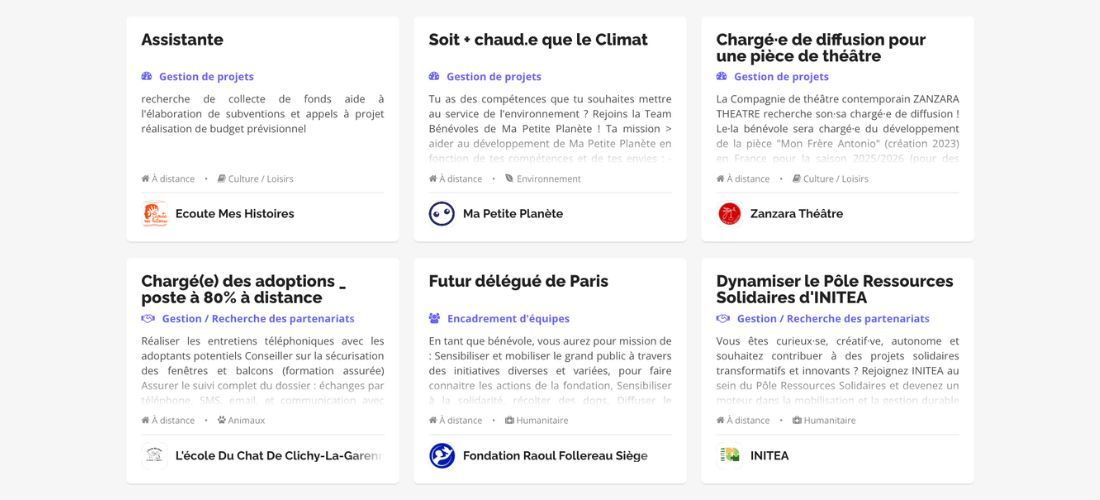Viewport: 1100px width, 500px height.
Task: Click the handshake icon on the INITEA card
Action: click(x=723, y=319)
